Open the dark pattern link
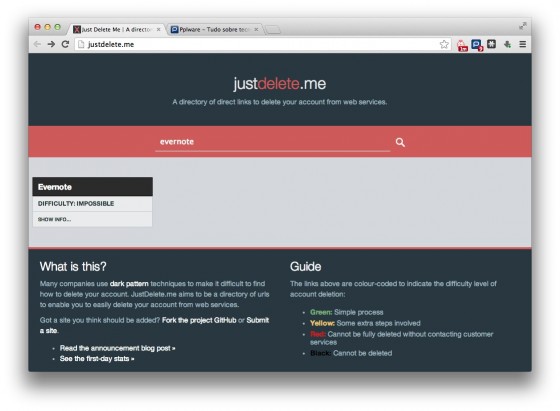This screenshot has height=411, width=560. tap(129, 284)
